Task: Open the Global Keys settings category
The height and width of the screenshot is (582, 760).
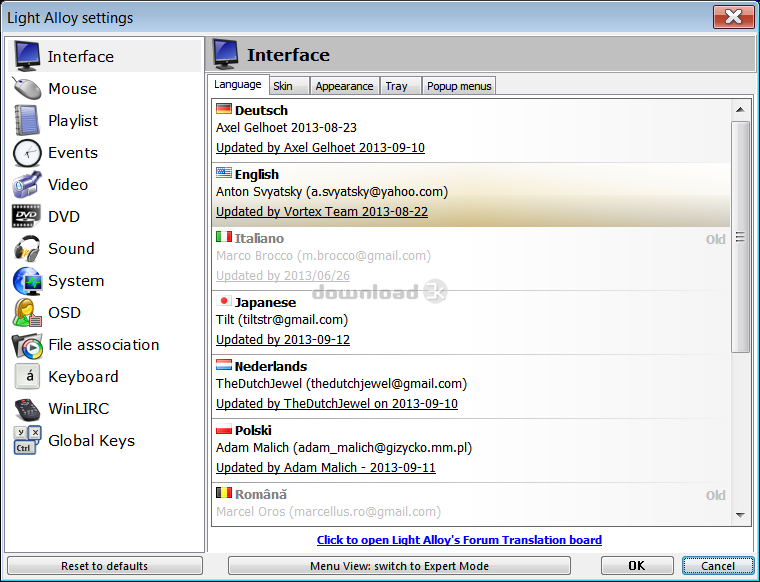Action: click(104, 440)
